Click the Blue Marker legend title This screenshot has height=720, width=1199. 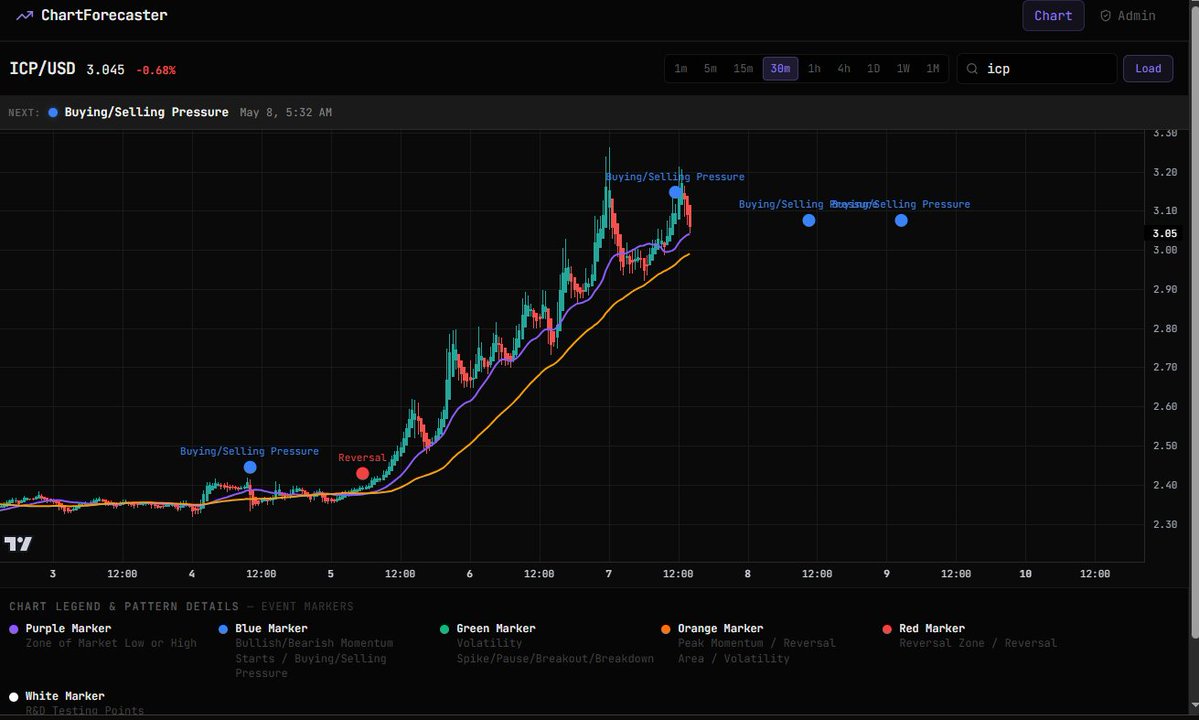click(271, 628)
